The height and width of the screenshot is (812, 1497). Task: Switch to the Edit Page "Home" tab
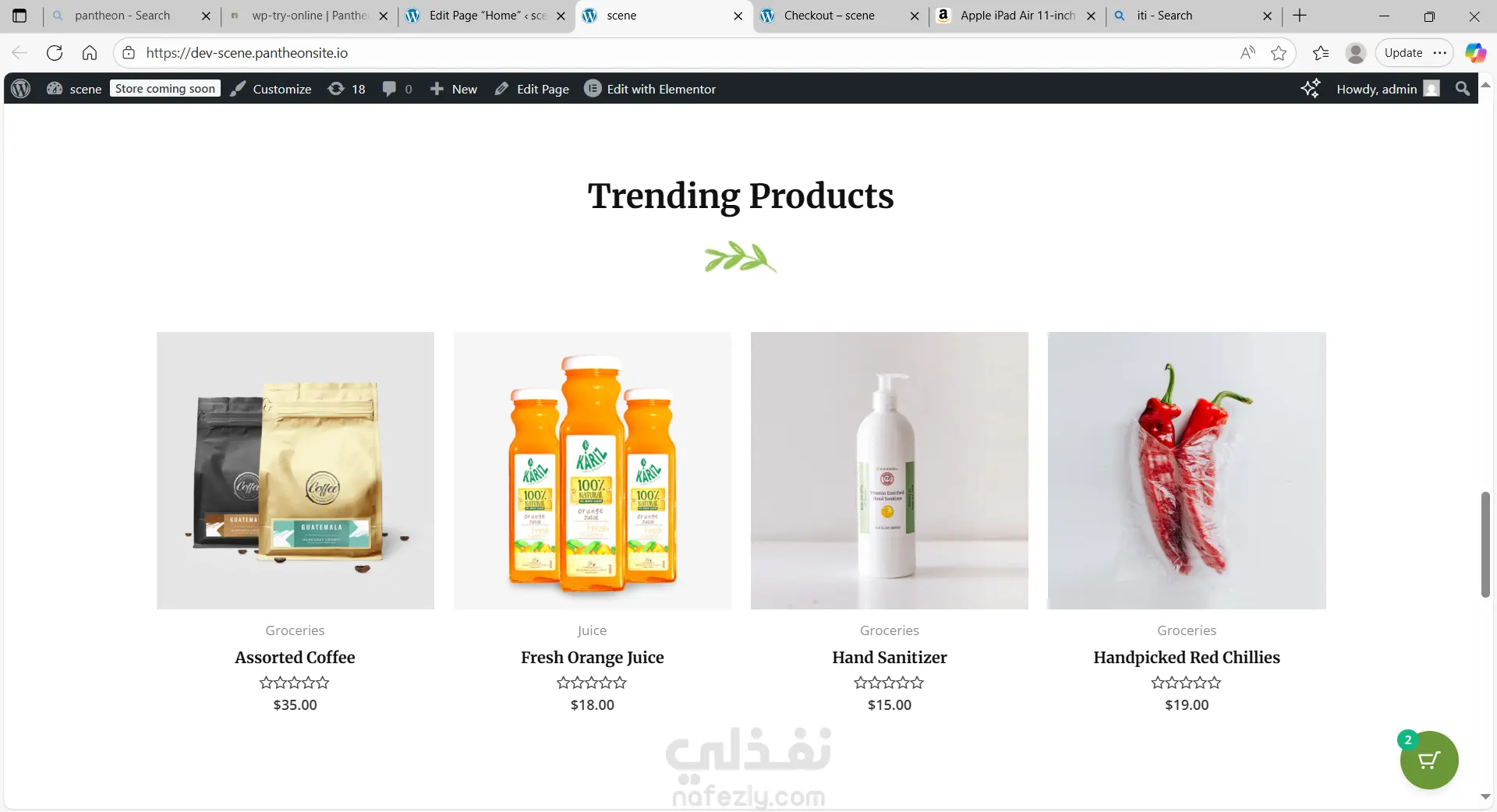(x=487, y=16)
